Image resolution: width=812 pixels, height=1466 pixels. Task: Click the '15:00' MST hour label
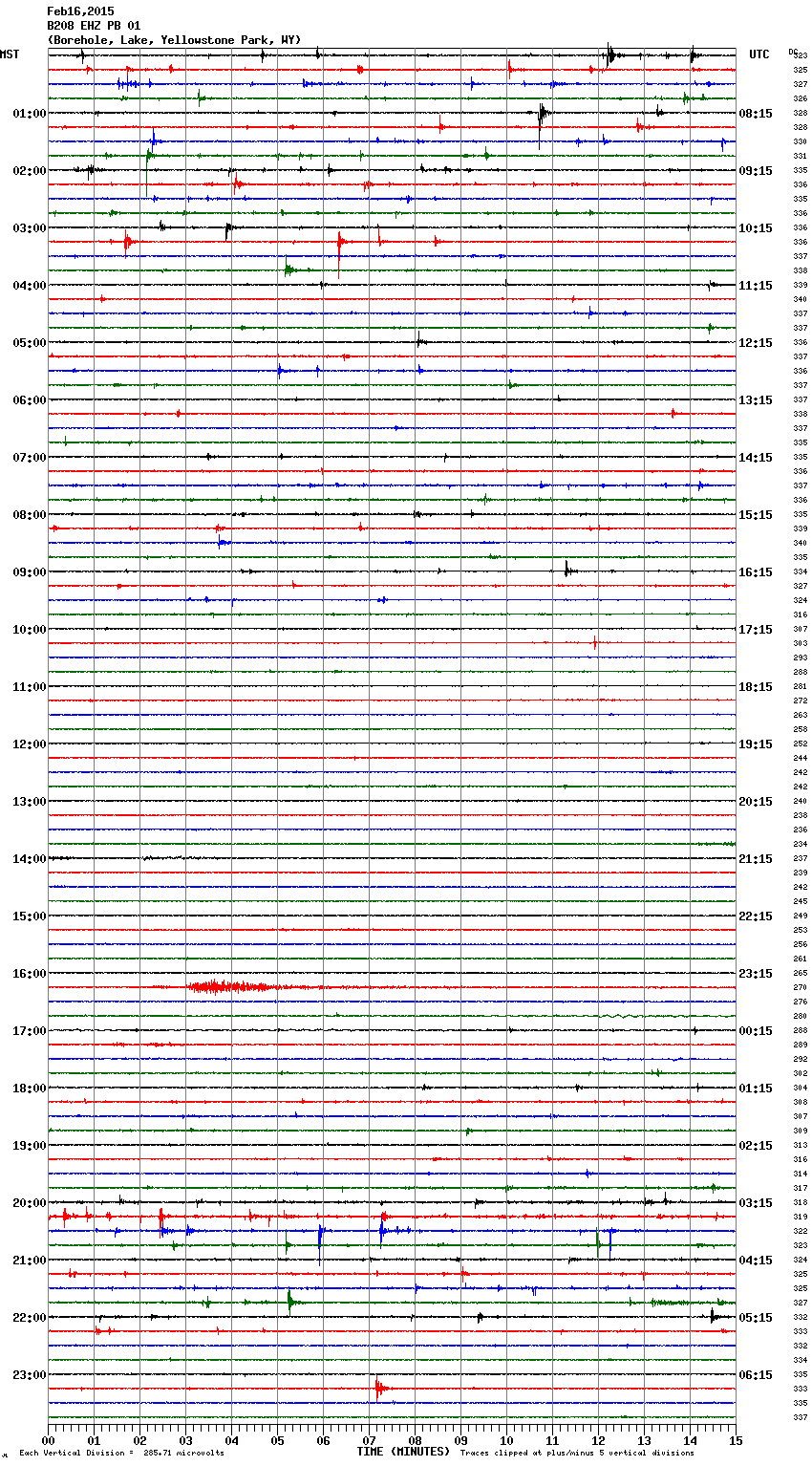tap(30, 916)
